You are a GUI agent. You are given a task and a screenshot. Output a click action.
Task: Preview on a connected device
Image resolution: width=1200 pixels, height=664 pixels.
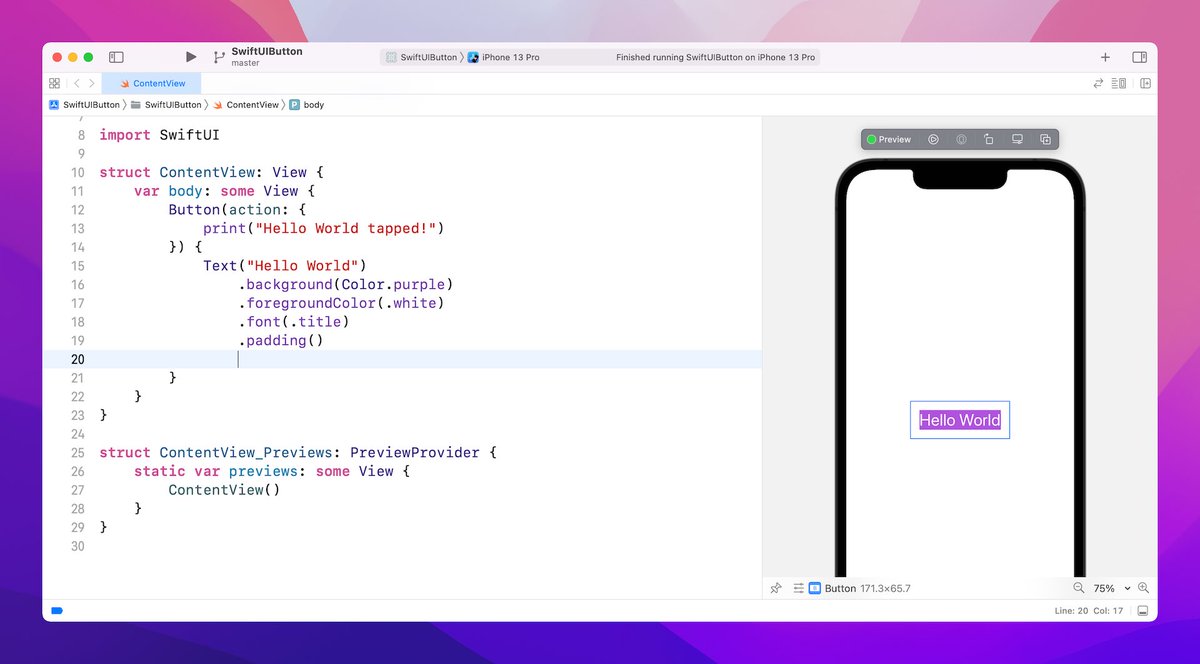(1017, 139)
